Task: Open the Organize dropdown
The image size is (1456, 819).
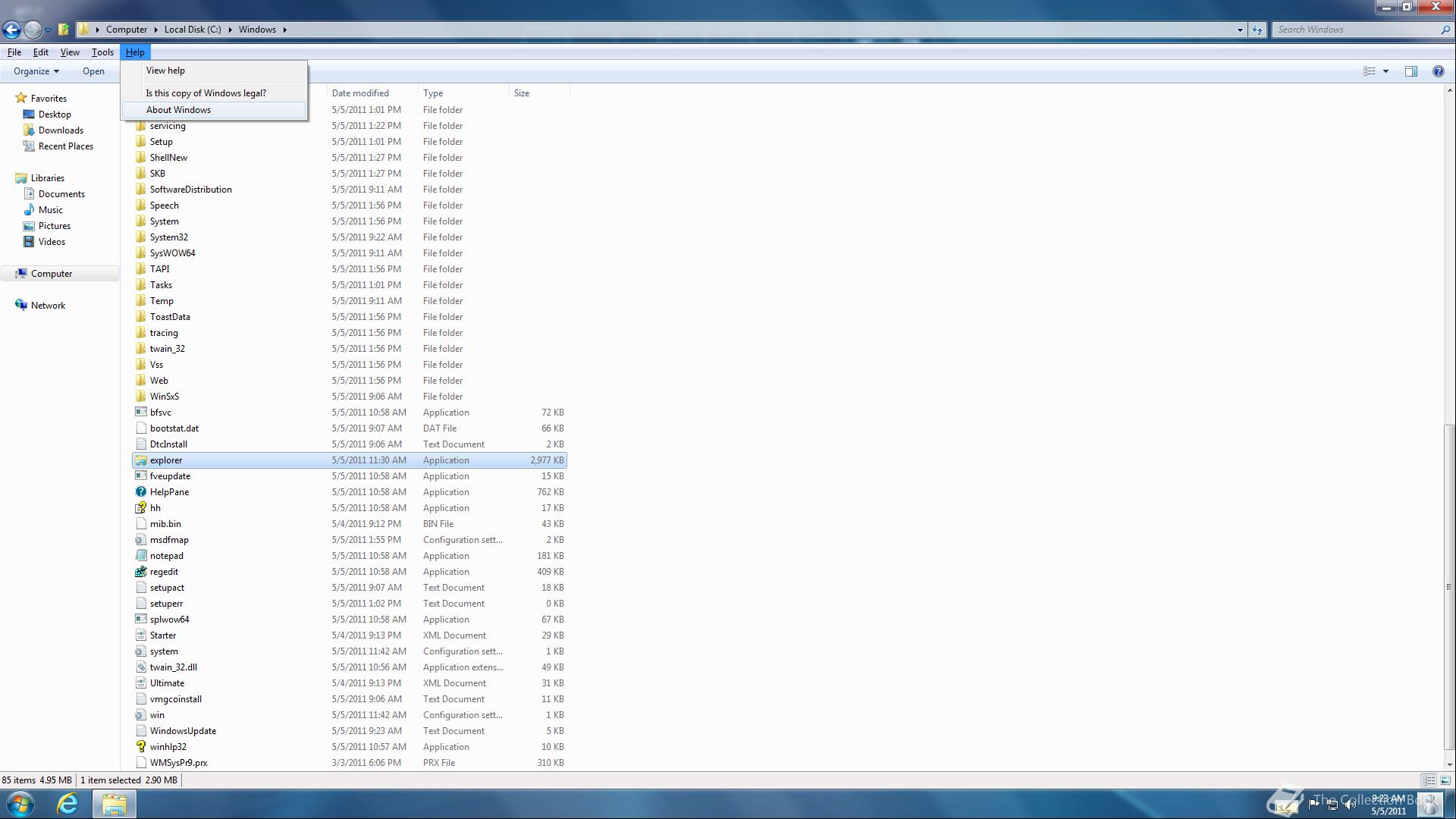Action: (x=36, y=71)
